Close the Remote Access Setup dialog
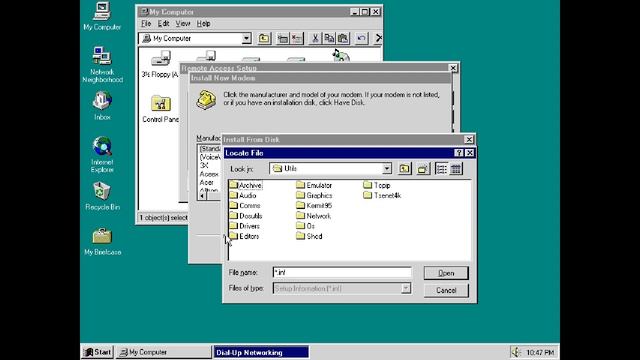Viewport: 640px width, 360px height. pos(453,68)
